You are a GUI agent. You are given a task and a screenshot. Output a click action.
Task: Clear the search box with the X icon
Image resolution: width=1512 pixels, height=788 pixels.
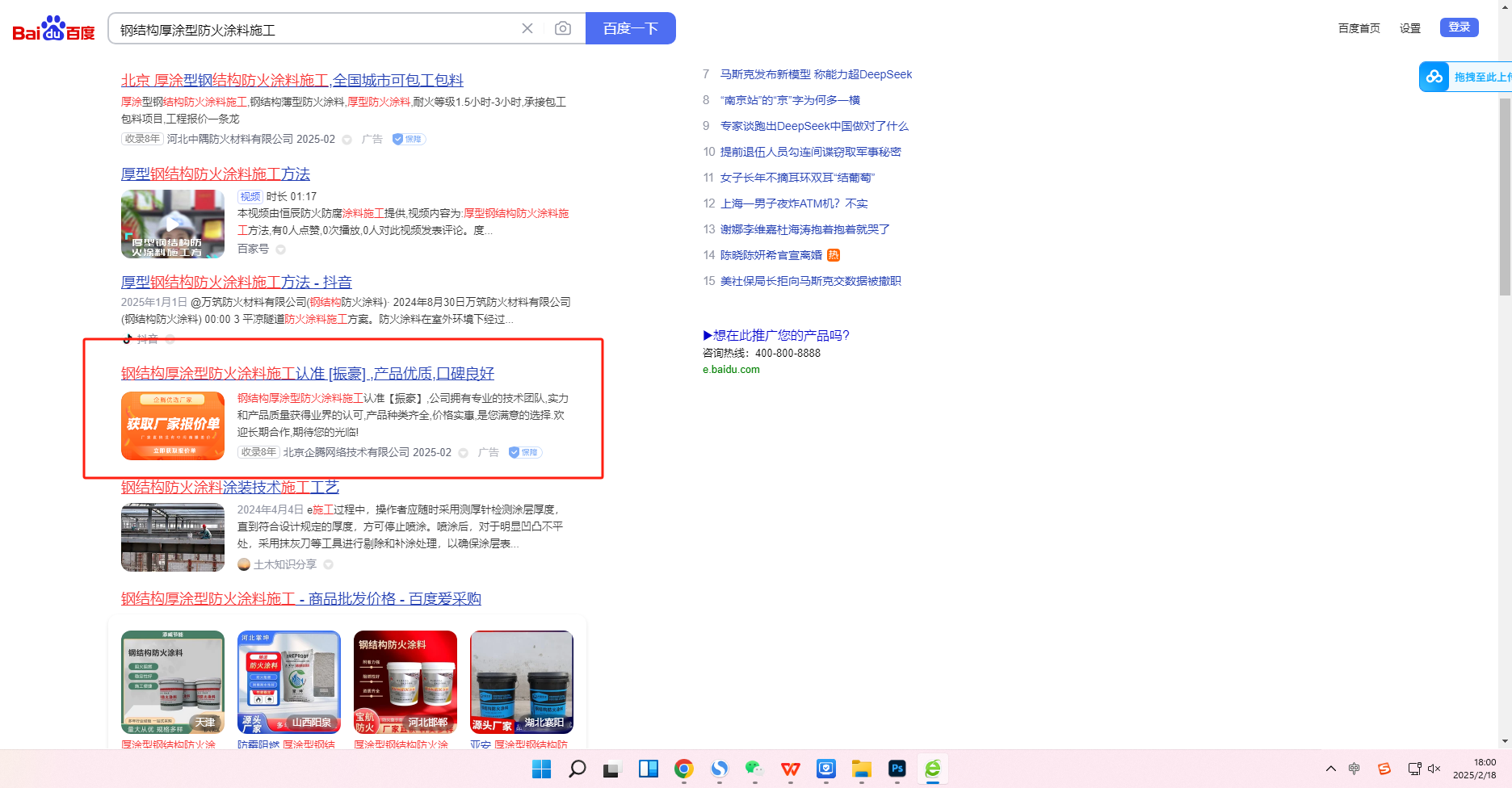tap(527, 28)
